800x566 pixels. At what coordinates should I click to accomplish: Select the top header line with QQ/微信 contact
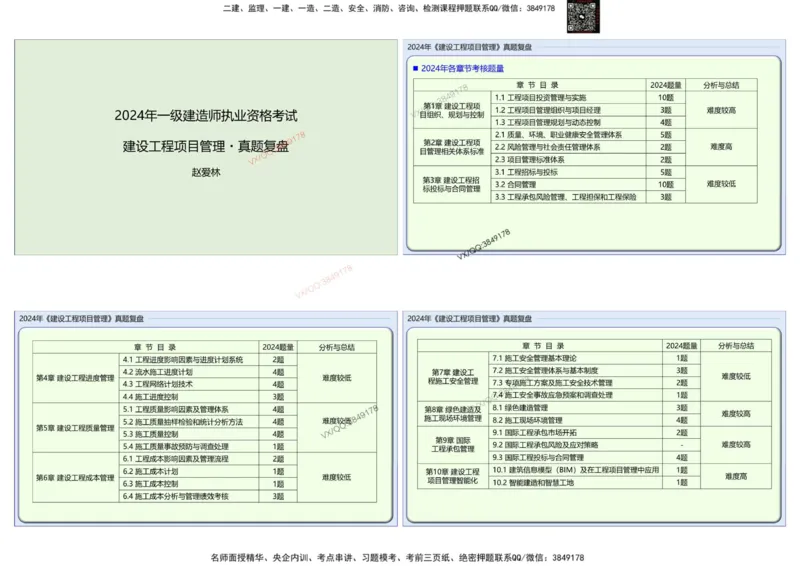(x=389, y=8)
